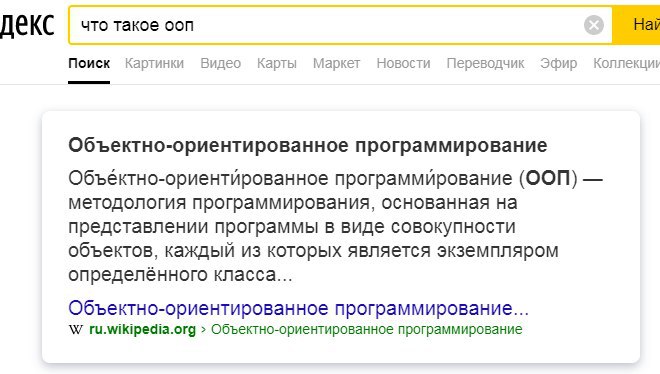Clear the search query with the X icon
Image resolution: width=660 pixels, height=374 pixels.
point(594,25)
